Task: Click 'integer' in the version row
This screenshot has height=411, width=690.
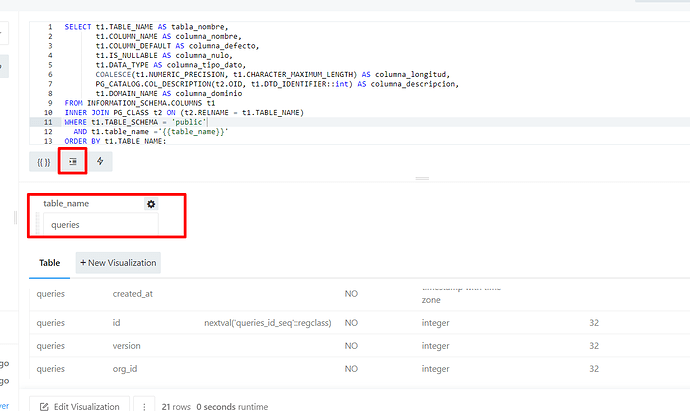Action: (x=435, y=345)
